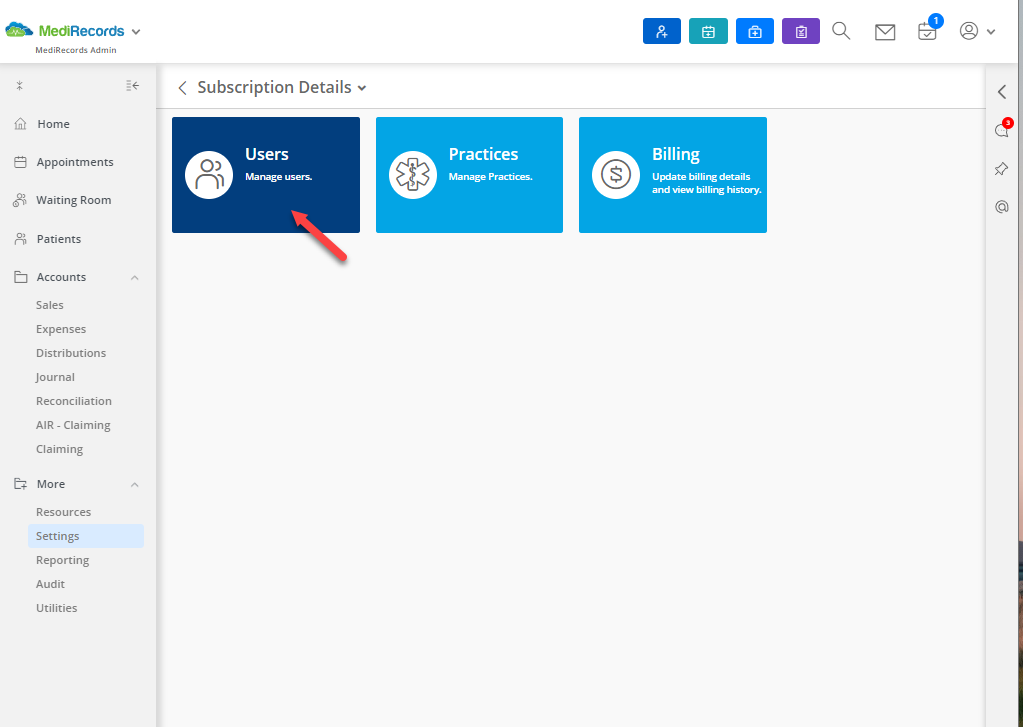Click the add-person icon in the top toolbar
Viewport: 1023px width, 727px height.
point(661,31)
